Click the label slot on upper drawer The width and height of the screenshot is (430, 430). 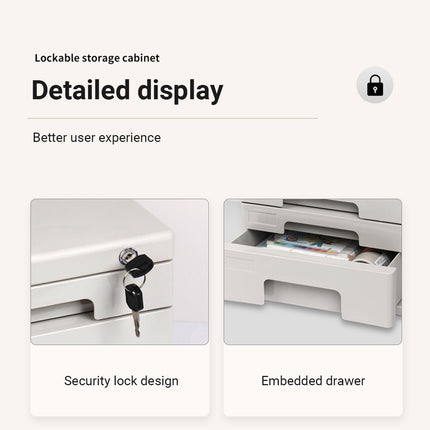coord(264,219)
